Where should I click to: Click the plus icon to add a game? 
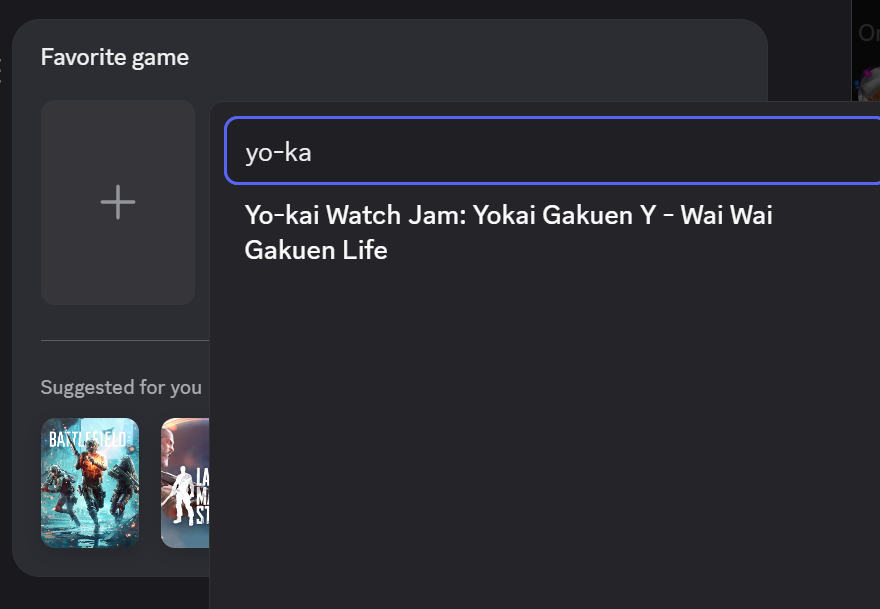point(118,202)
